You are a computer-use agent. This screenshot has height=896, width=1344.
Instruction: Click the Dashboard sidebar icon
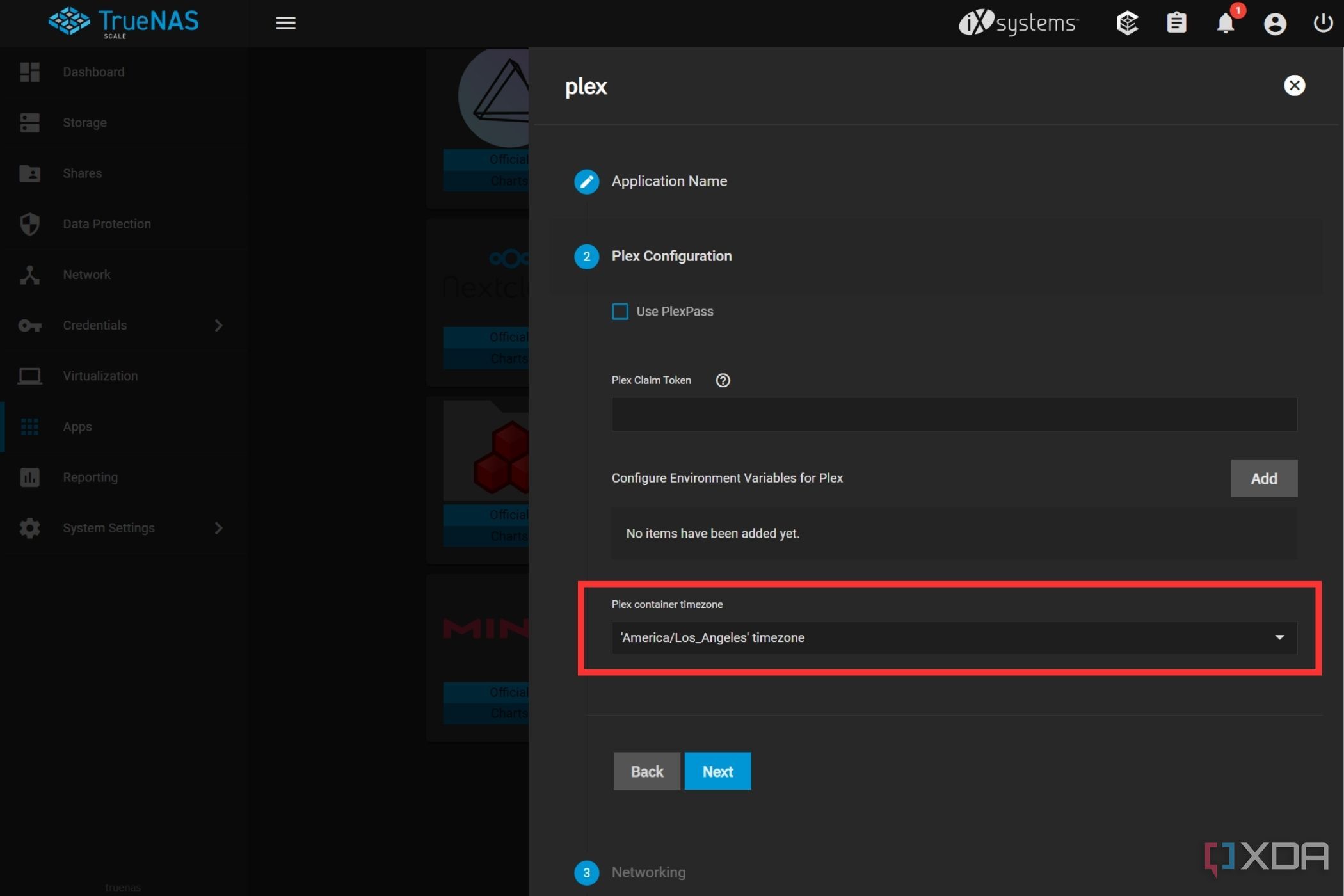(x=29, y=72)
